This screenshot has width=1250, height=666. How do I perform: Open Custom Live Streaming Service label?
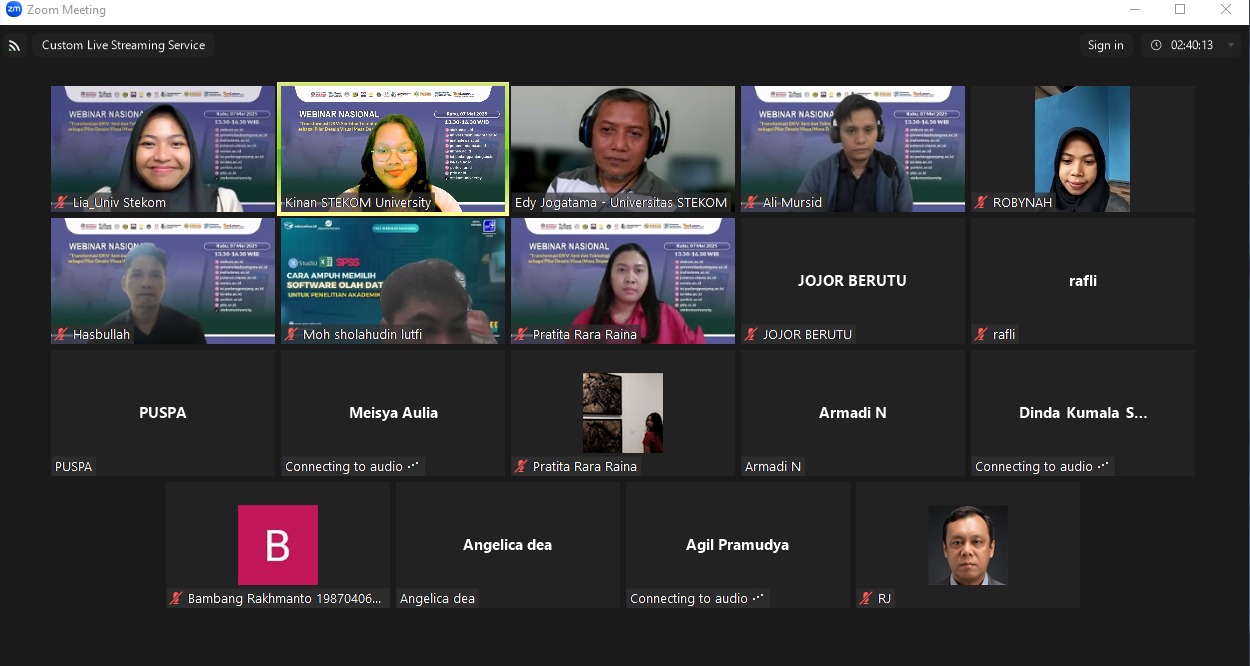(x=123, y=45)
